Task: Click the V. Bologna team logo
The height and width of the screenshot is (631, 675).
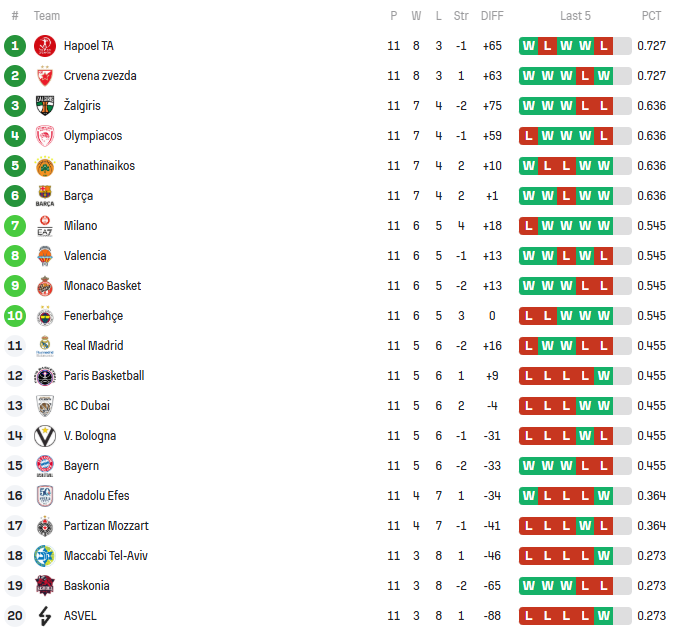Action: pos(45,436)
